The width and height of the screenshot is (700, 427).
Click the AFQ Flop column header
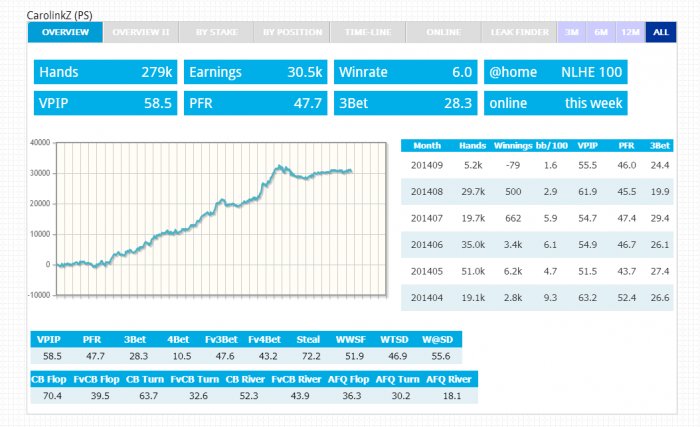coord(348,379)
